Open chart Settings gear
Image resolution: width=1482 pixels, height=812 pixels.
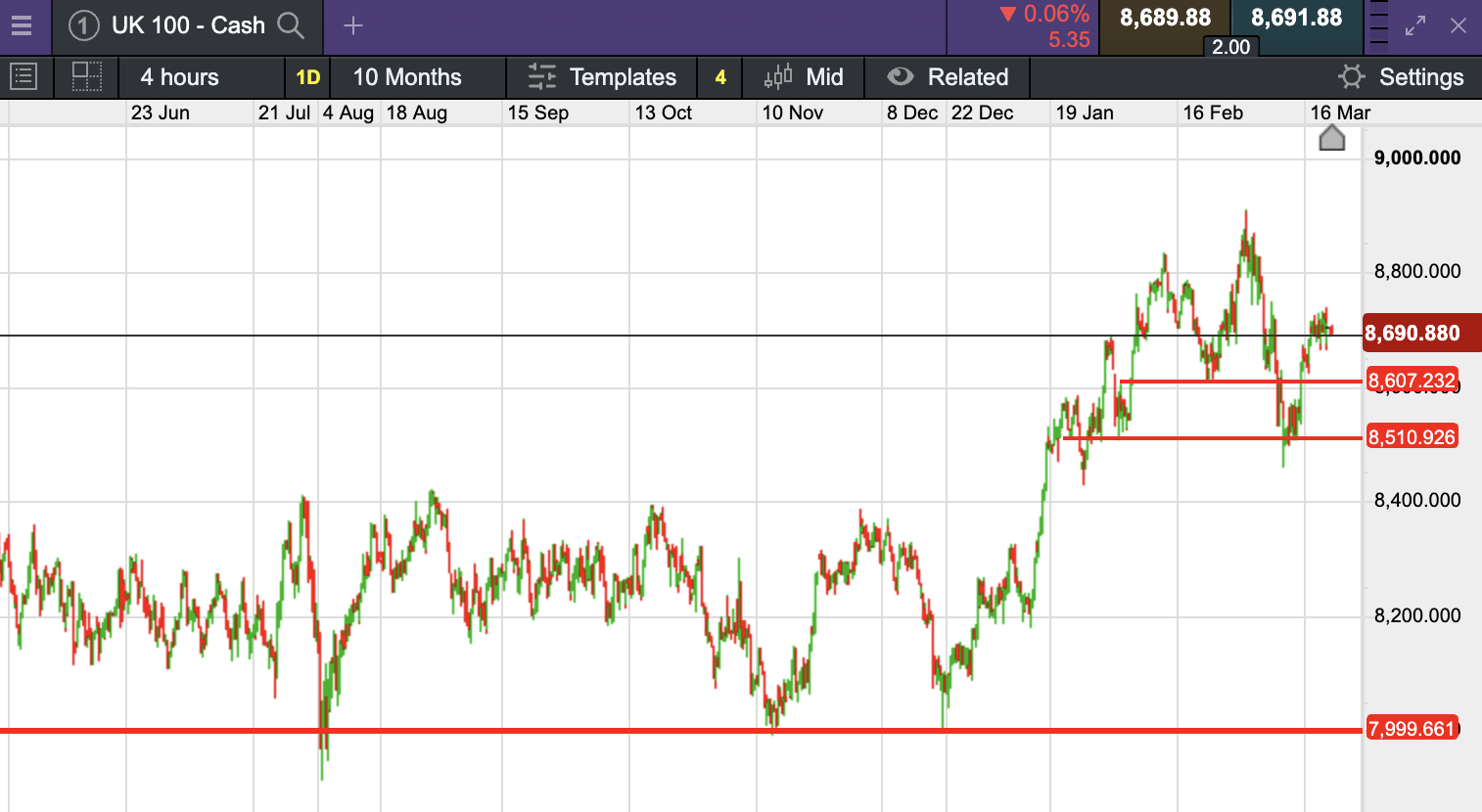tap(1352, 76)
